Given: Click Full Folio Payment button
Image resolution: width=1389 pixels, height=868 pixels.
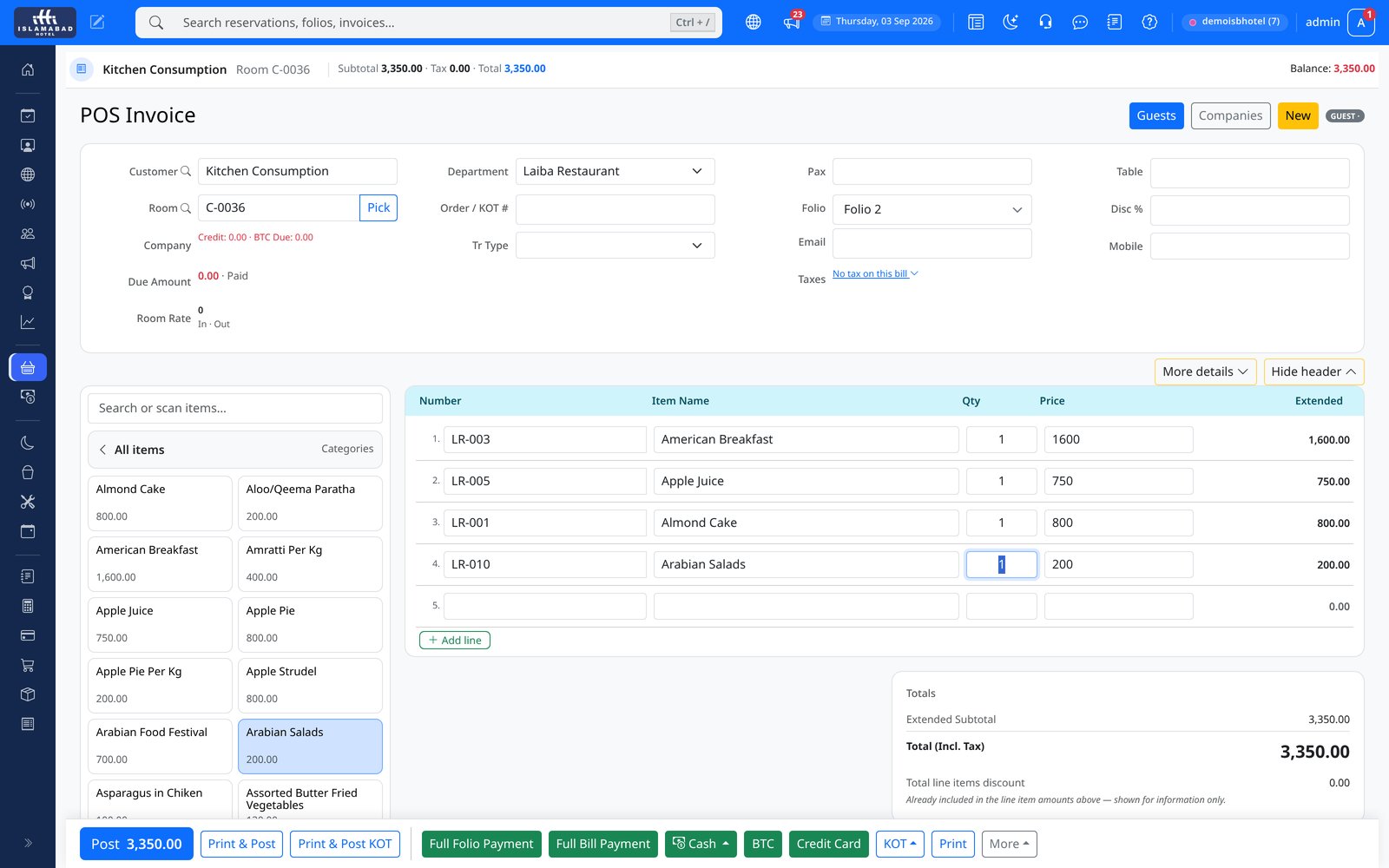Looking at the screenshot, I should pos(481,844).
